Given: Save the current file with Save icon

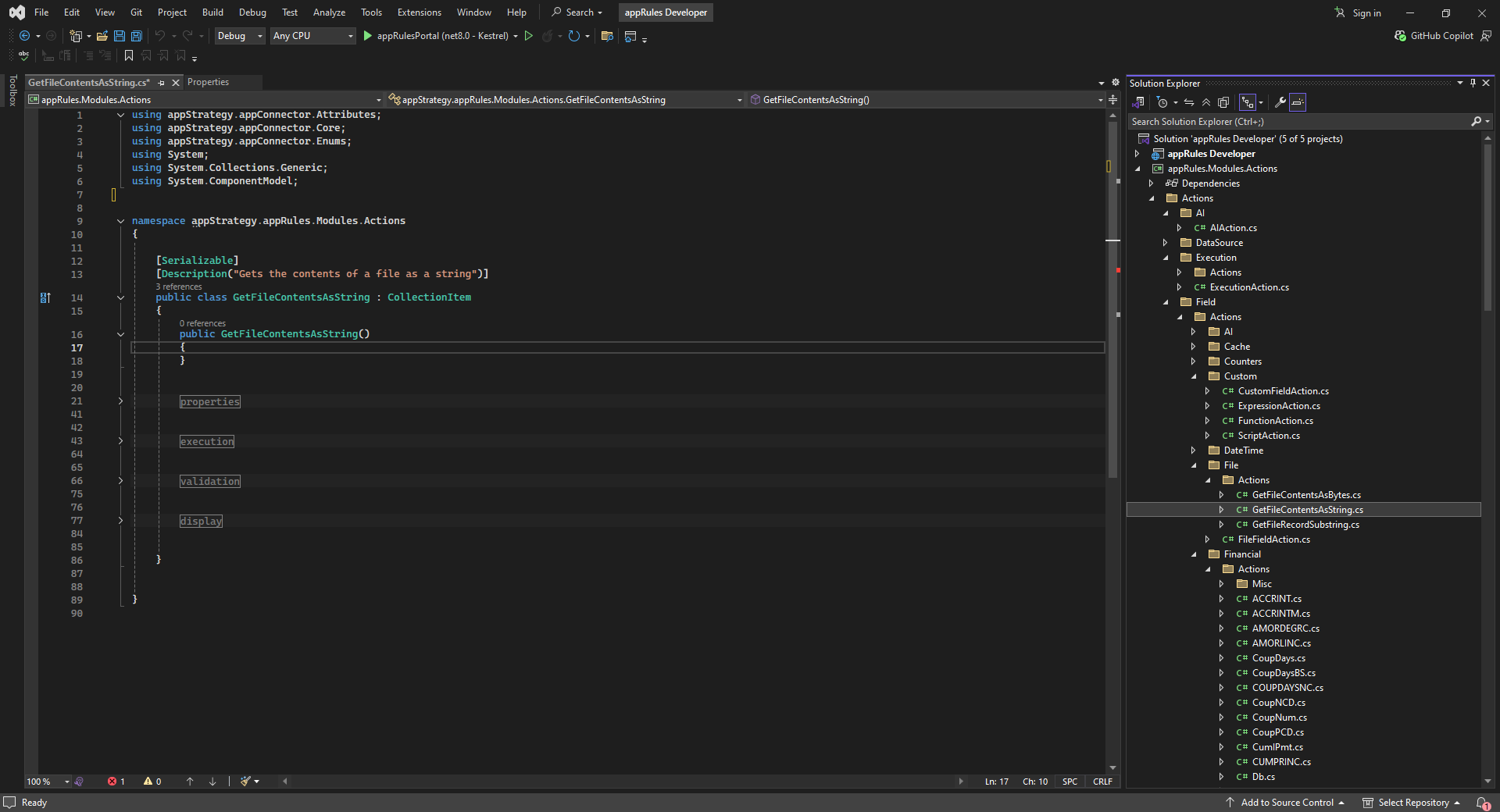Looking at the screenshot, I should (x=120, y=36).
